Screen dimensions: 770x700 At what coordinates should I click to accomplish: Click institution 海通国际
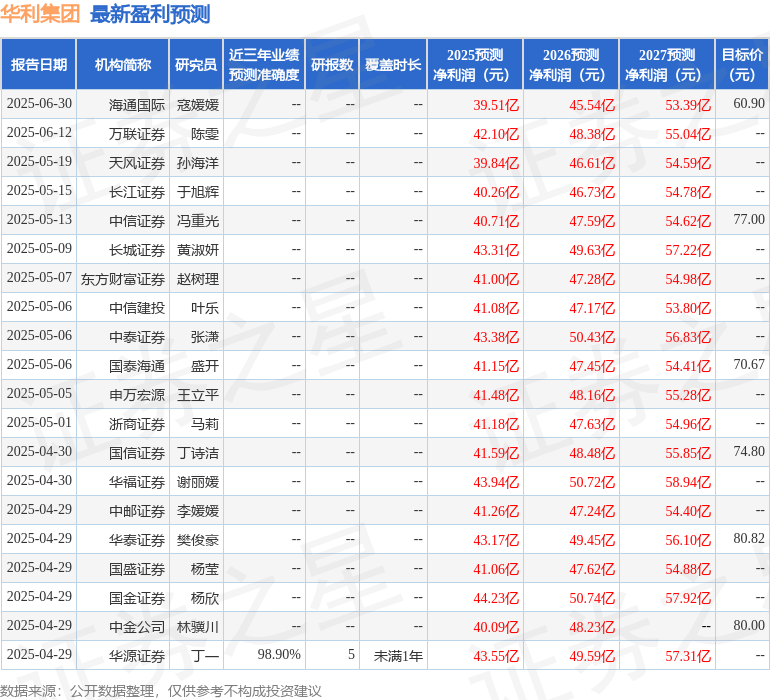[137, 105]
